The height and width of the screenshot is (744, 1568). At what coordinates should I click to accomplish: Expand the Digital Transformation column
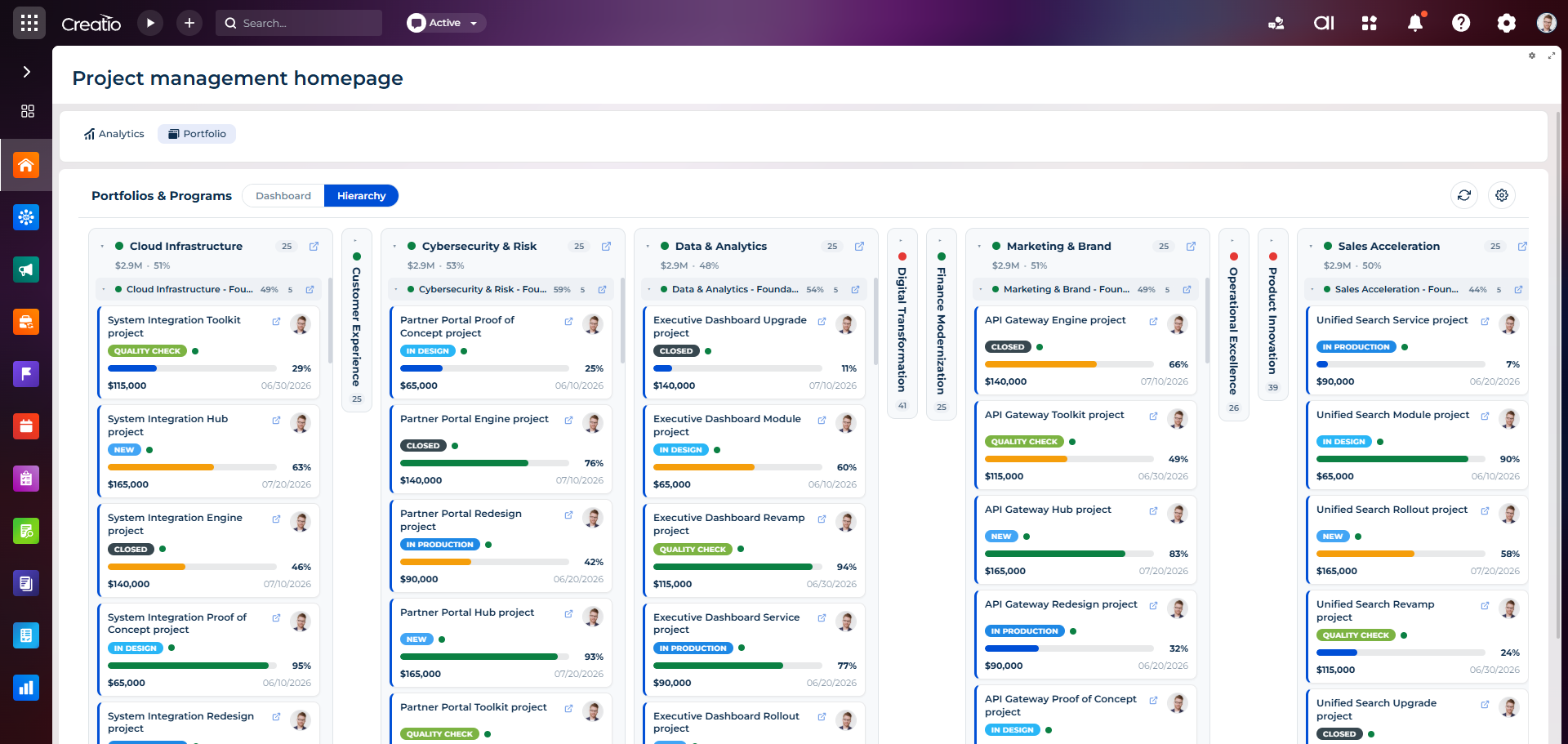click(x=902, y=241)
